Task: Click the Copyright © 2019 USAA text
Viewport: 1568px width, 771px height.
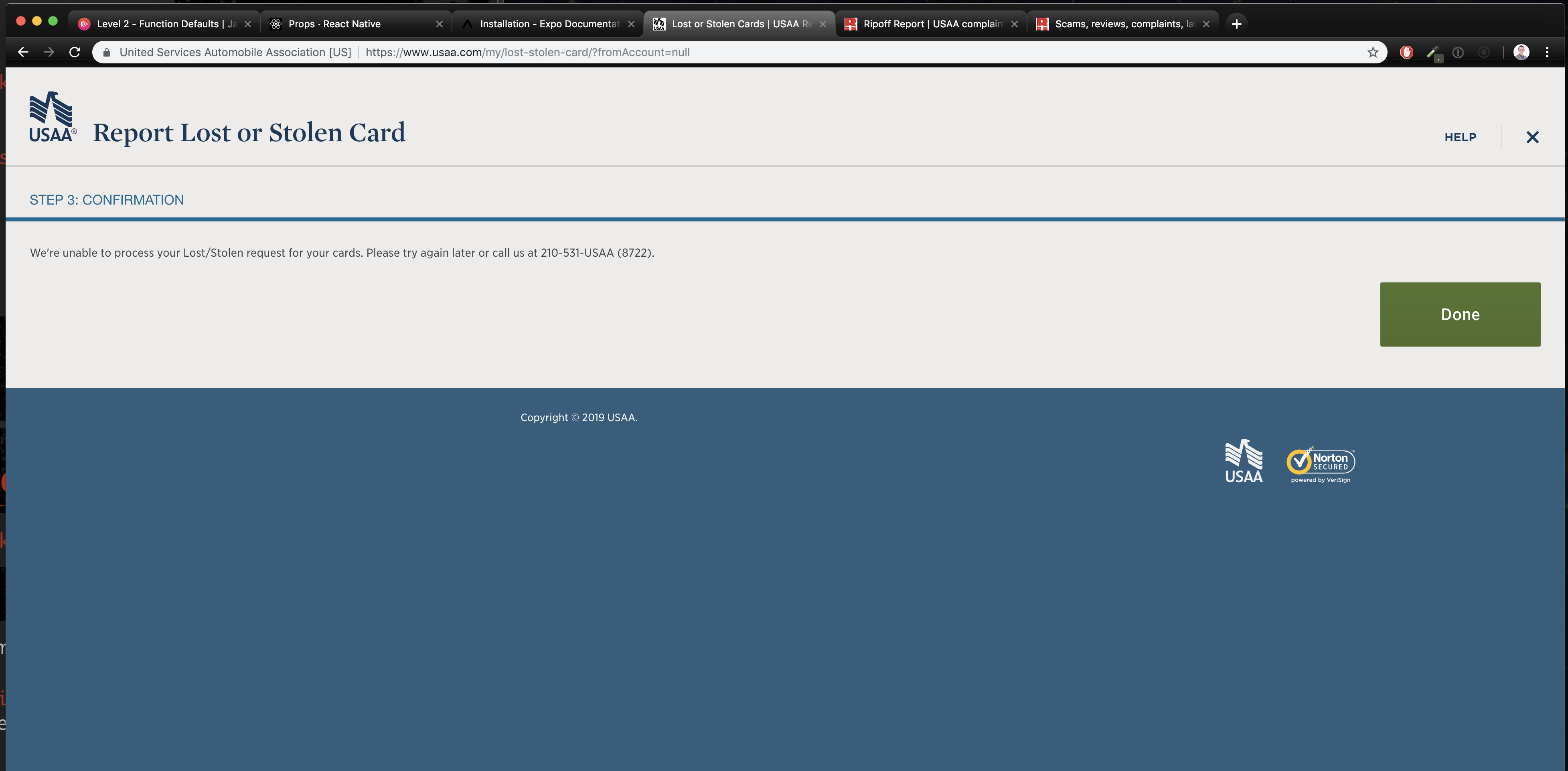Action: tap(579, 418)
